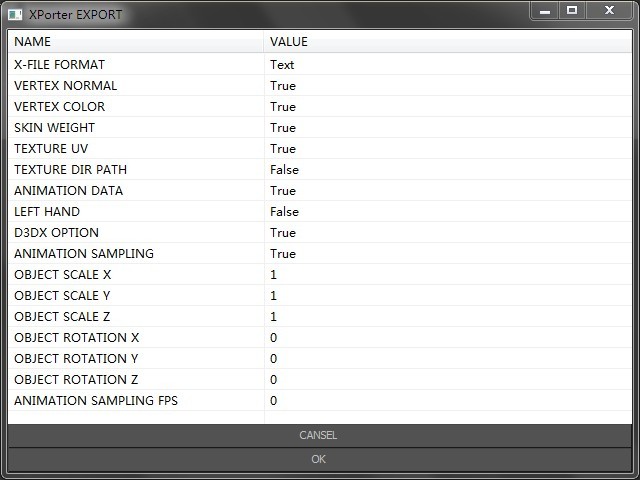This screenshot has height=480, width=640.
Task: Toggle the VERTEX COLOR True value
Action: point(283,107)
